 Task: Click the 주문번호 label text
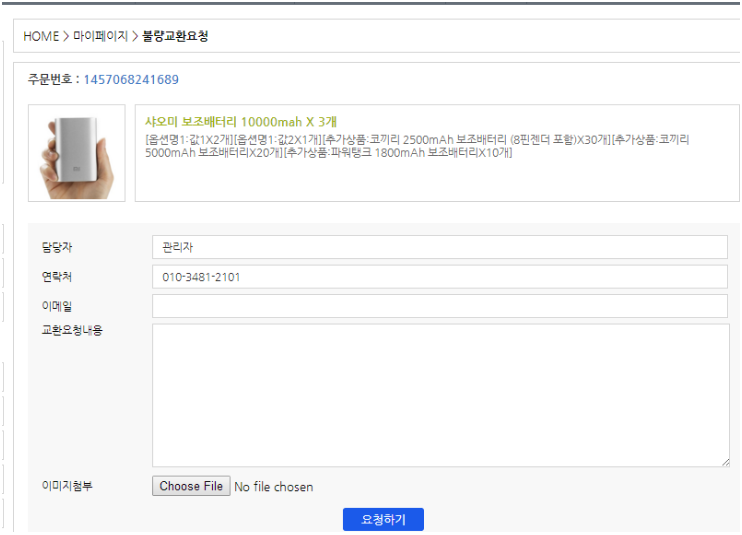(x=50, y=79)
